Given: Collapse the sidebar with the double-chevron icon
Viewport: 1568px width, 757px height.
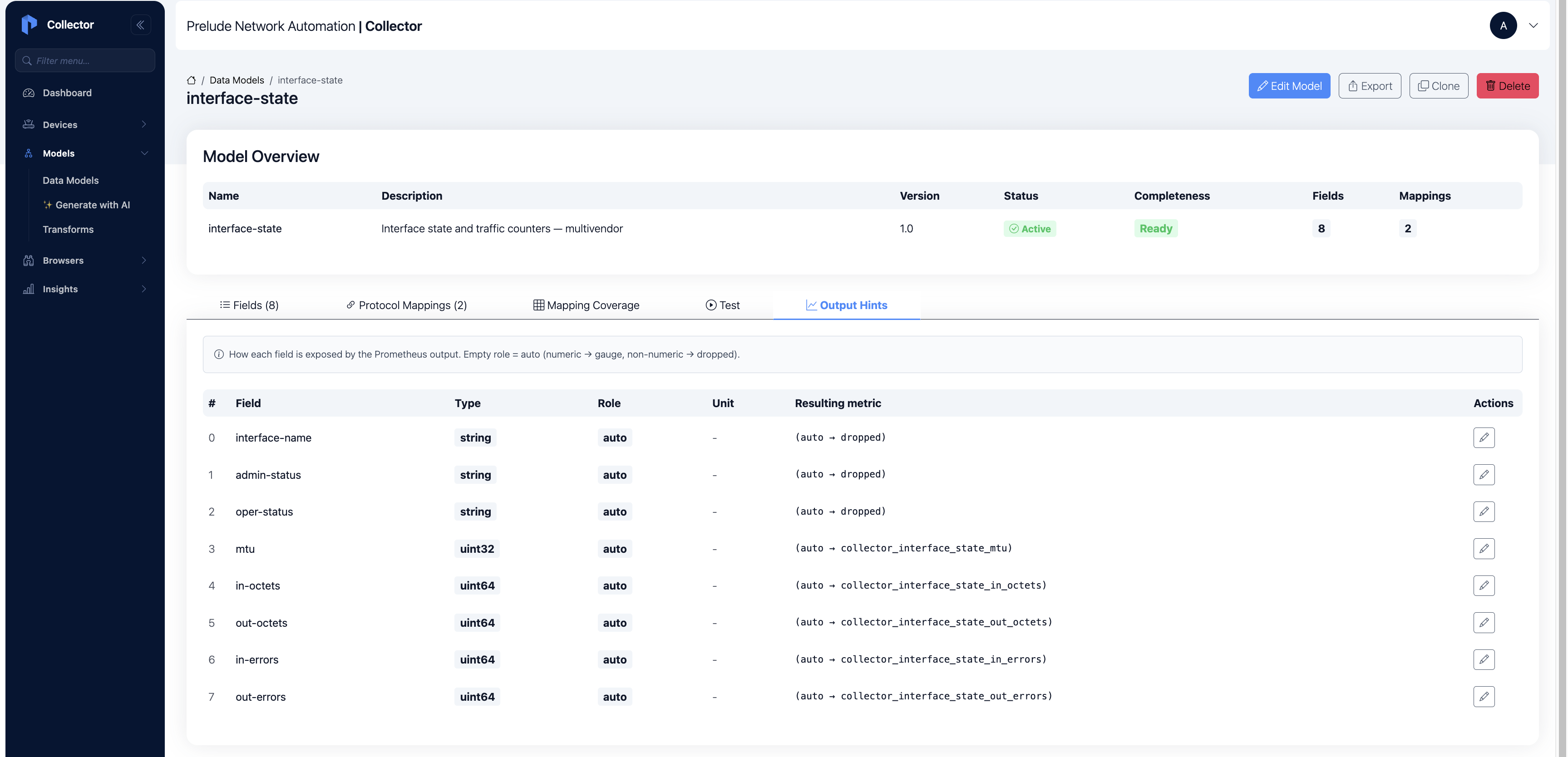Looking at the screenshot, I should click(141, 25).
